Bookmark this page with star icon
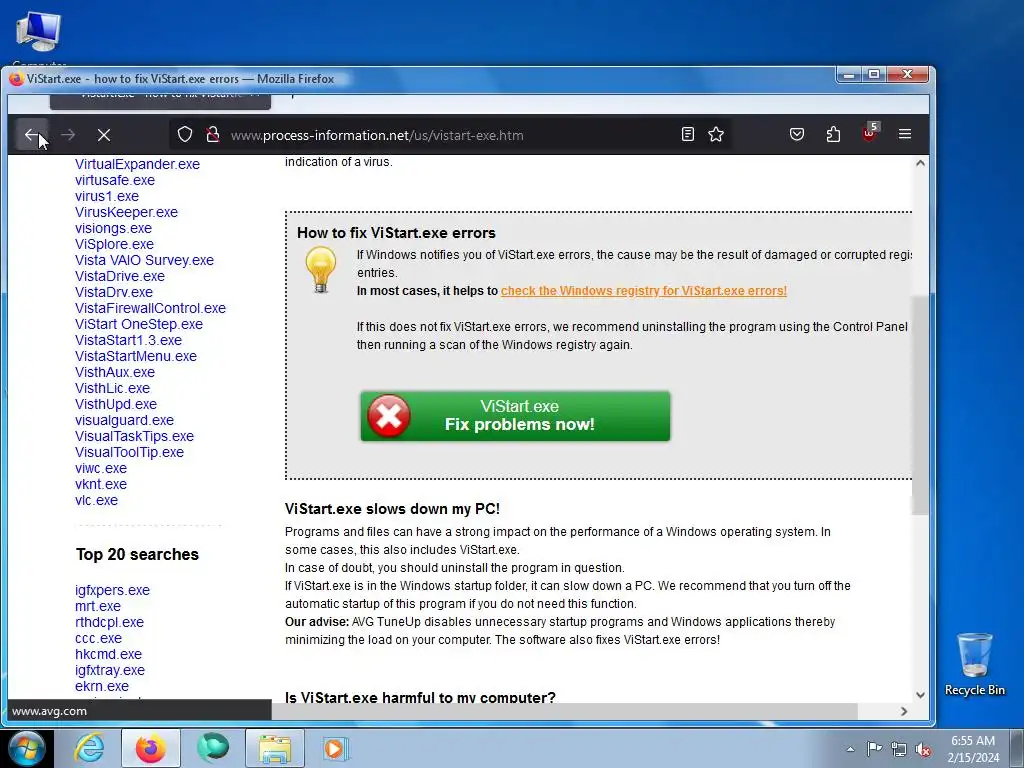The width and height of the screenshot is (1024, 768). pyautogui.click(x=716, y=135)
